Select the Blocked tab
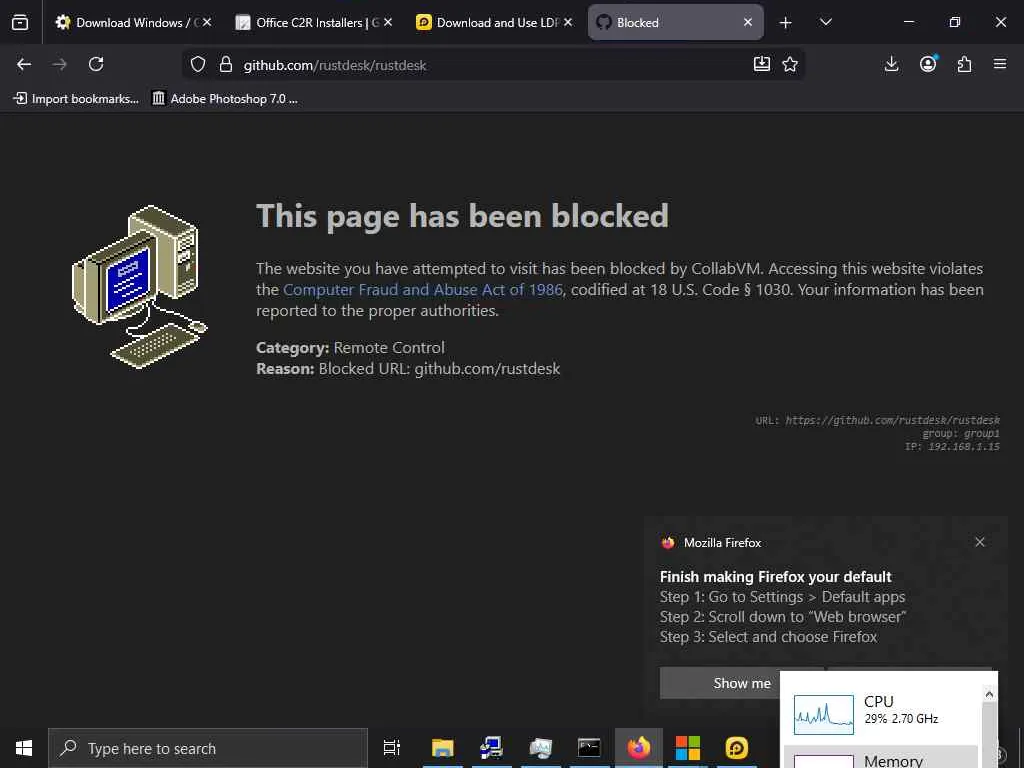1024x768 pixels. (676, 22)
